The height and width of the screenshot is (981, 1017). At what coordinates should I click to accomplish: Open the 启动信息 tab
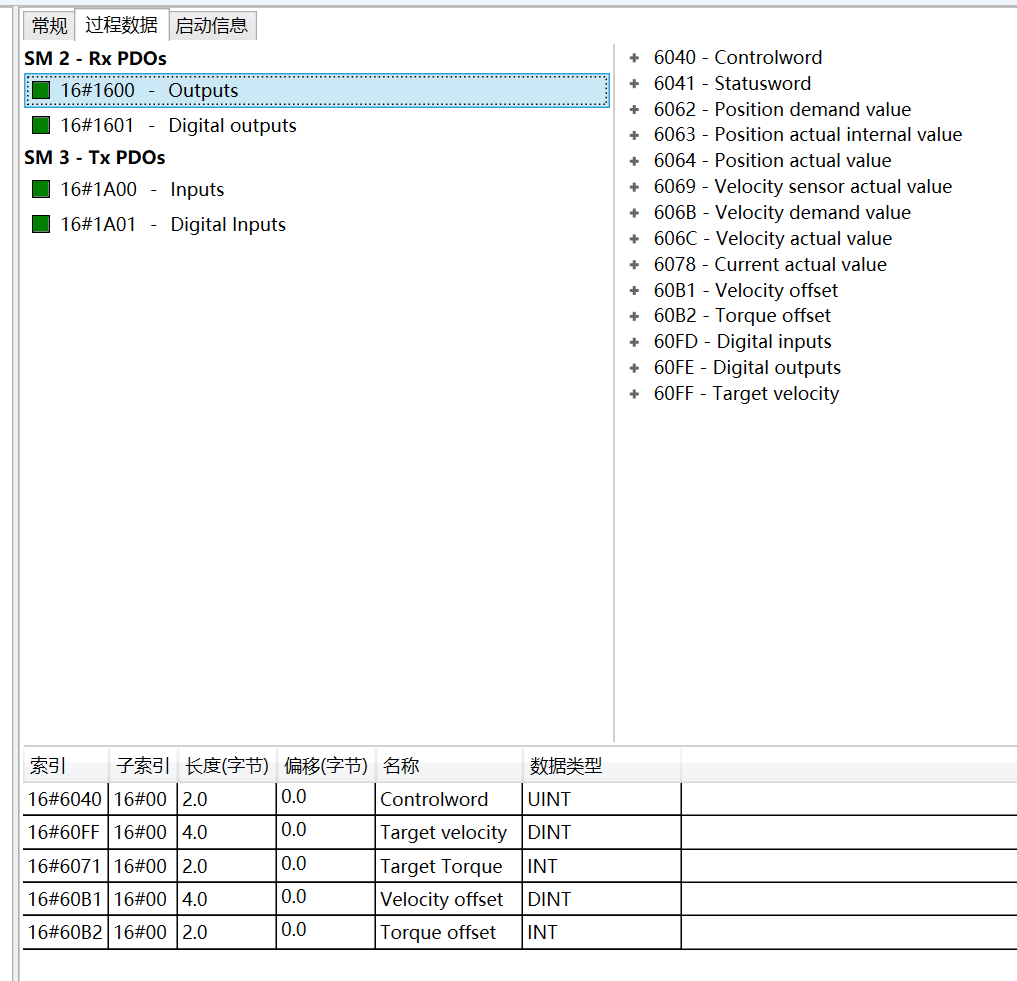[x=211, y=25]
